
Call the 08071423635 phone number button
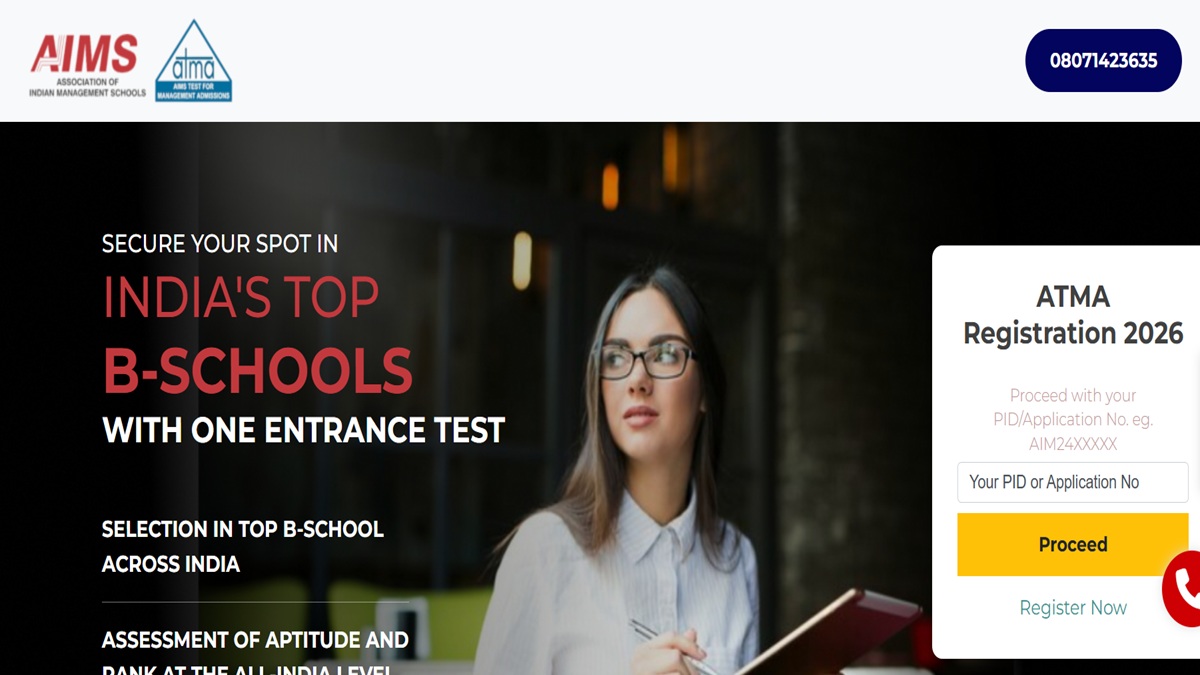coord(1103,60)
